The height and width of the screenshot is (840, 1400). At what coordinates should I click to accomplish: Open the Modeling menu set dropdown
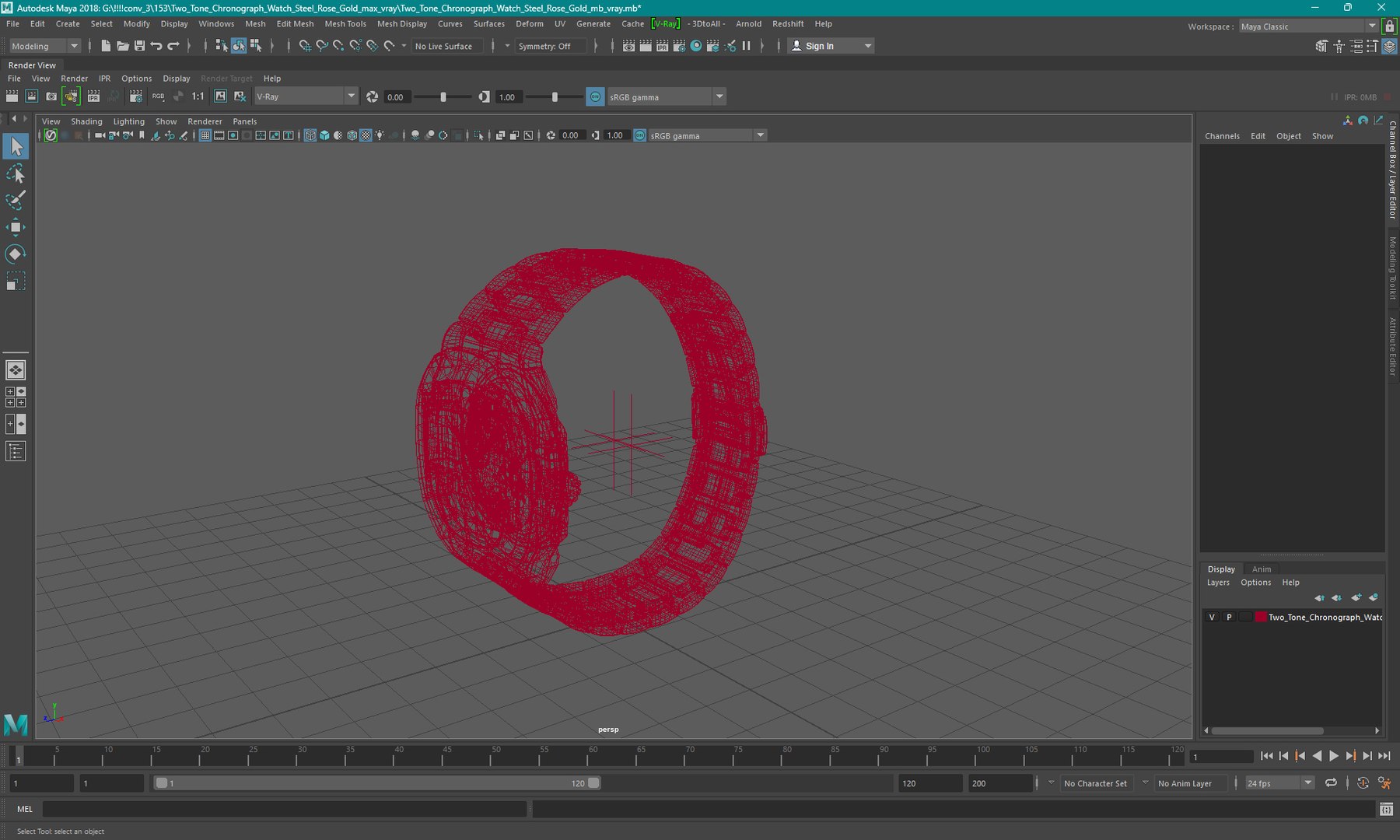(x=44, y=46)
